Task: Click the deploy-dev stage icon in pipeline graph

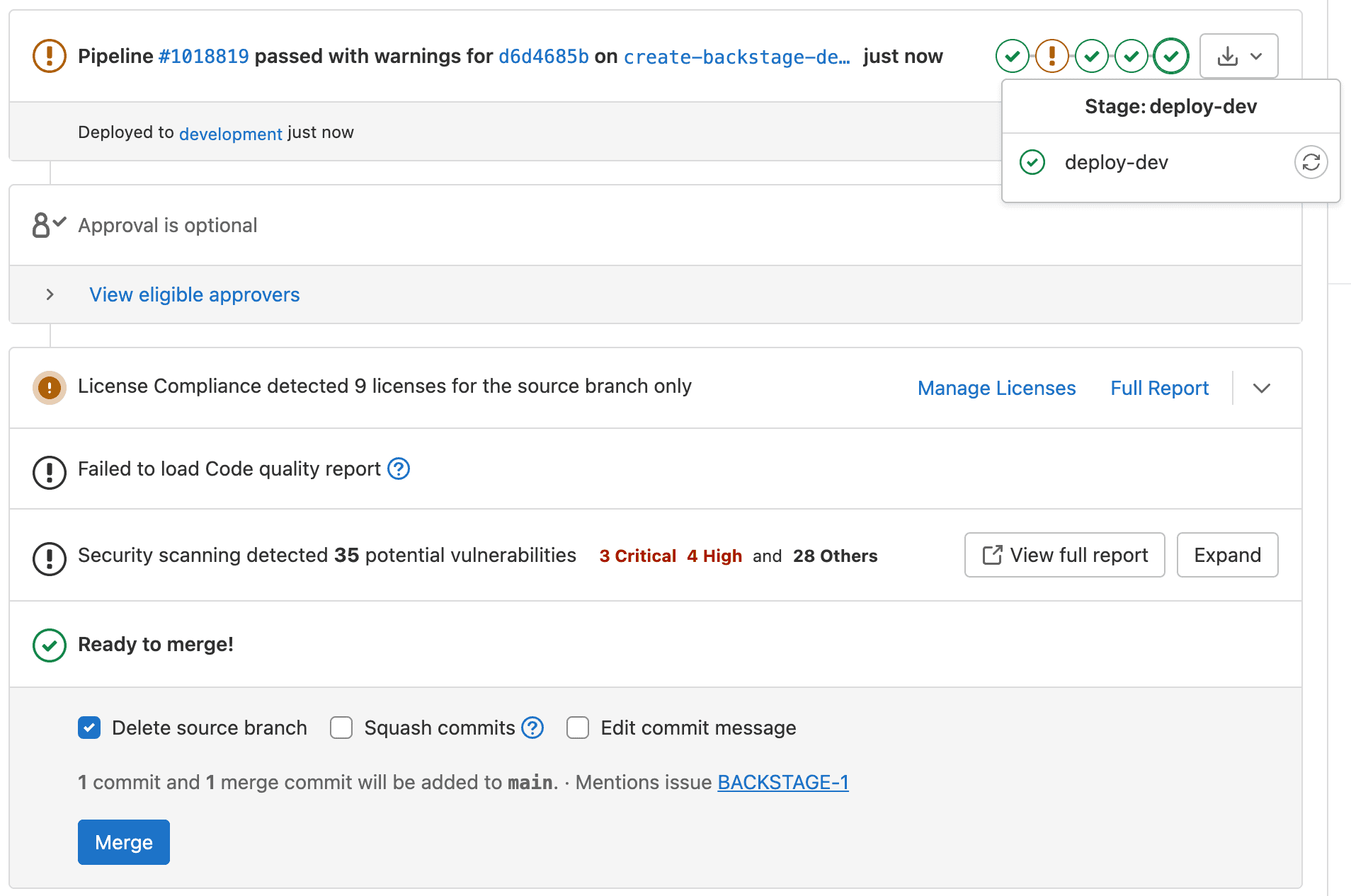Action: pos(1171,56)
